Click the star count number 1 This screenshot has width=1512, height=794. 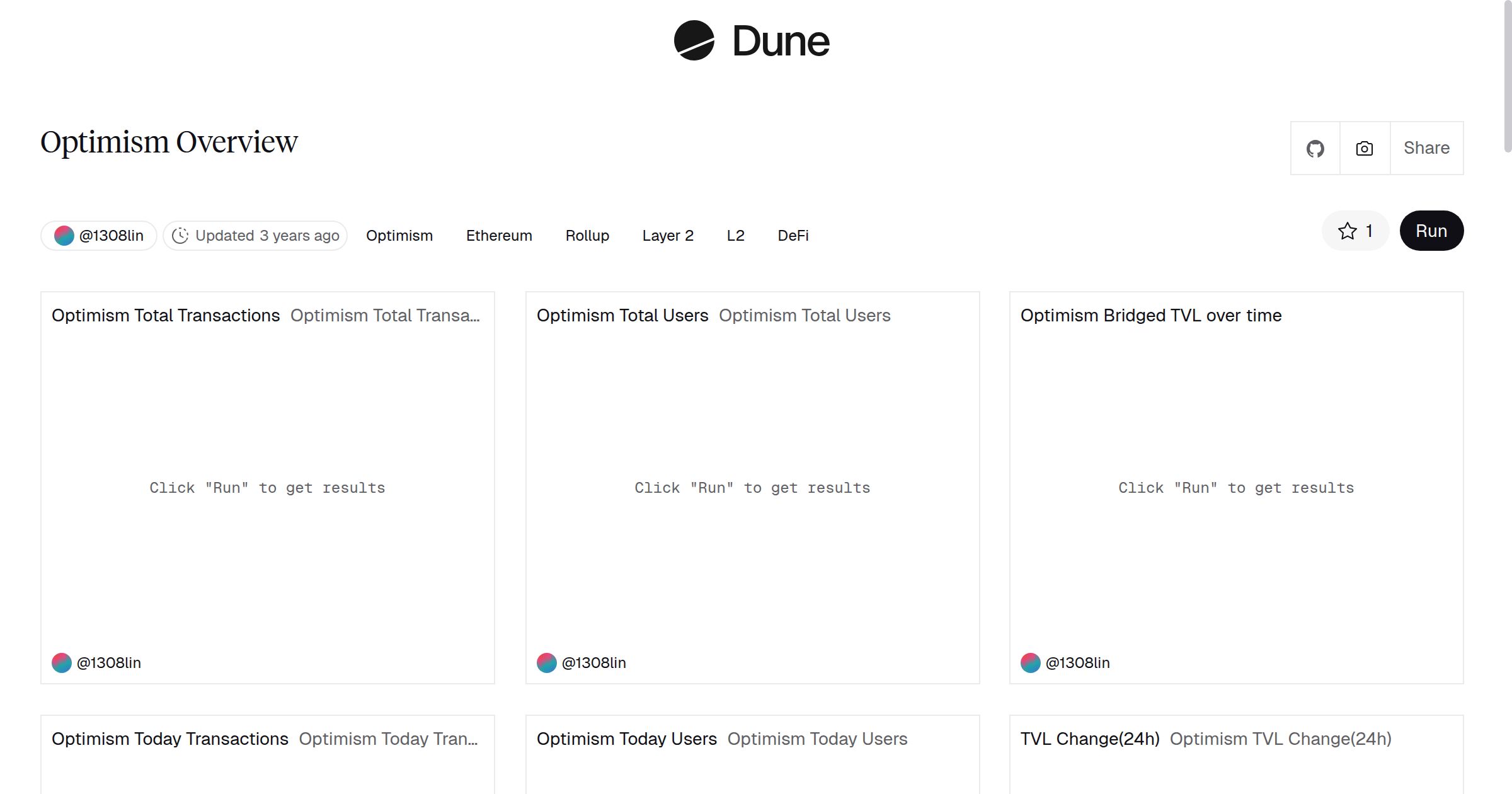click(x=1369, y=231)
